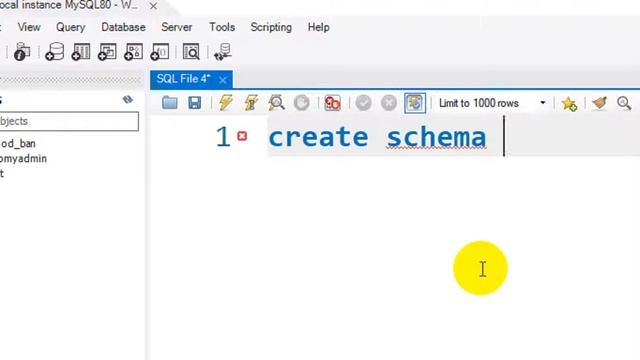
Task: Stop the executing query
Action: click(302, 103)
